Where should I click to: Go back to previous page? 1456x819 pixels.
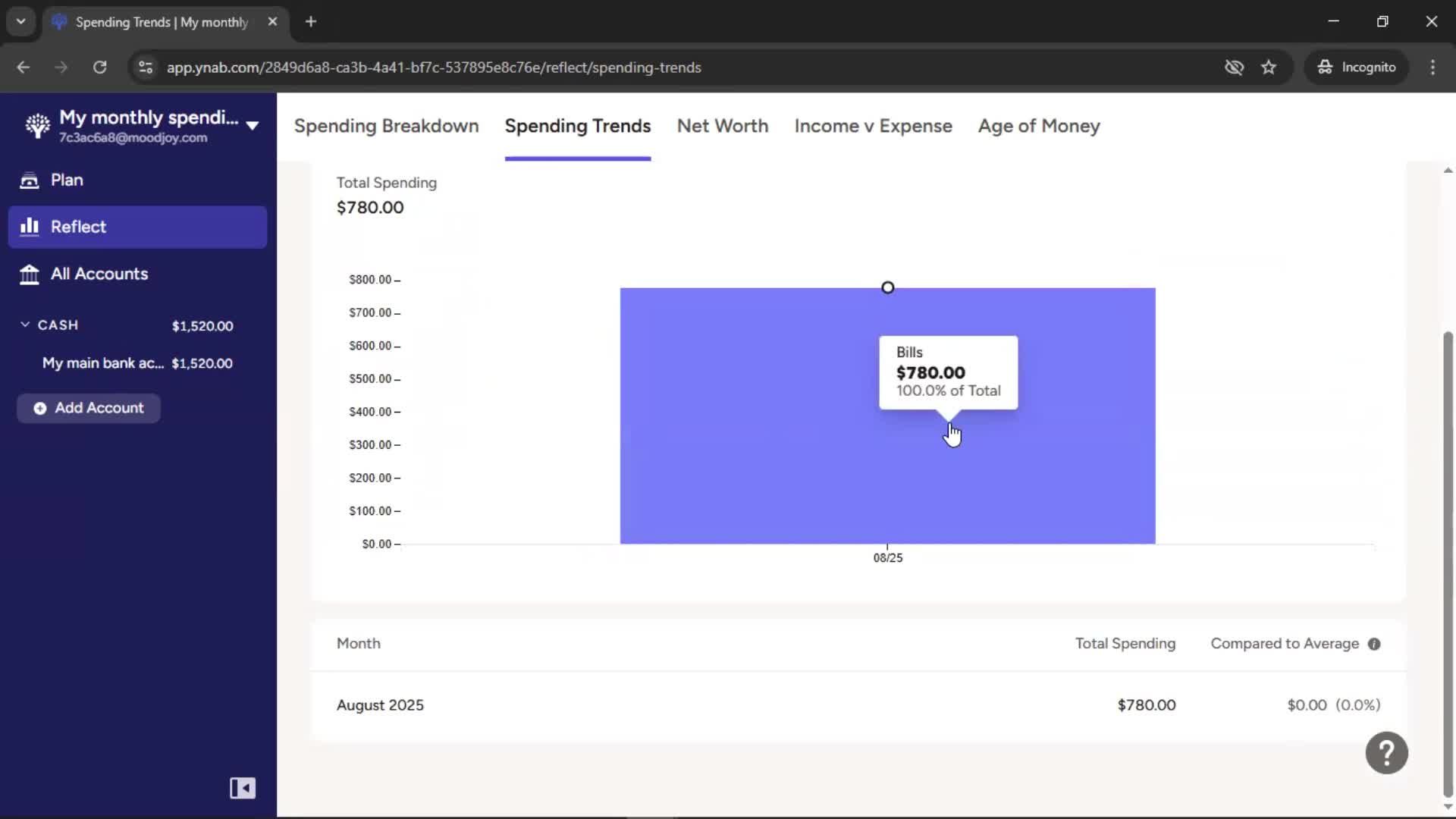click(x=23, y=67)
